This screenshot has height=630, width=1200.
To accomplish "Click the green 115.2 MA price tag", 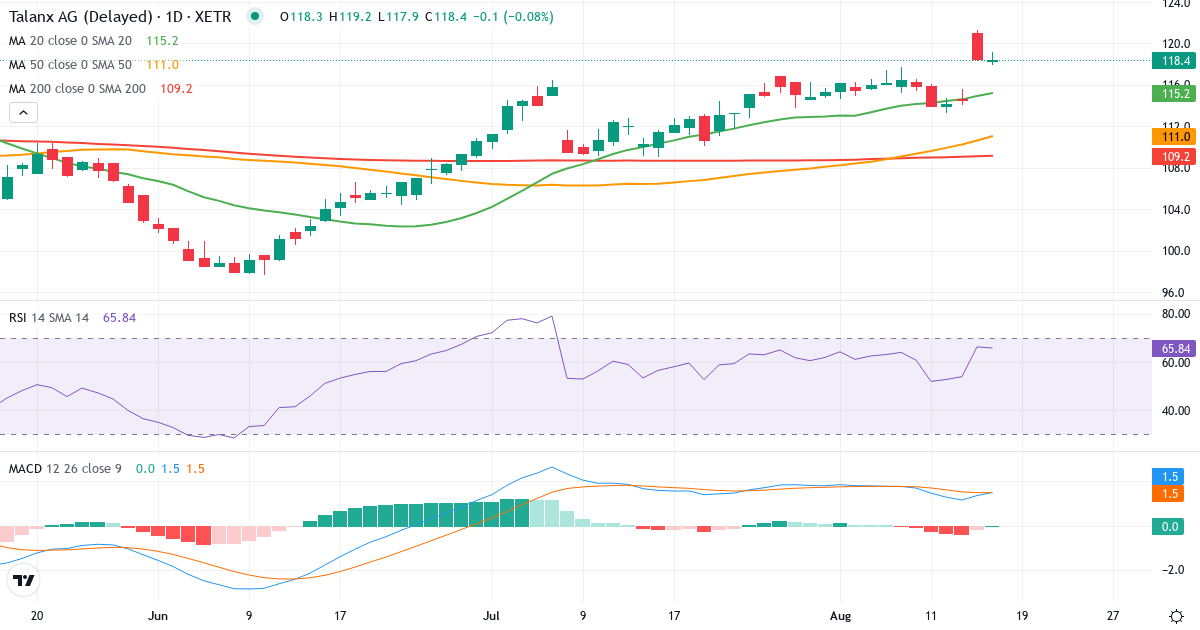I will point(1175,93).
